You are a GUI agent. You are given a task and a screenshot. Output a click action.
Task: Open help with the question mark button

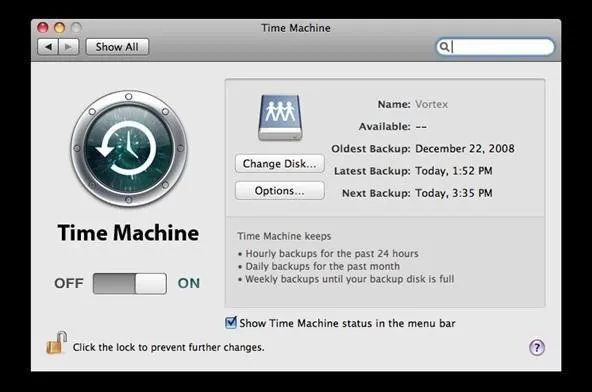click(x=536, y=347)
